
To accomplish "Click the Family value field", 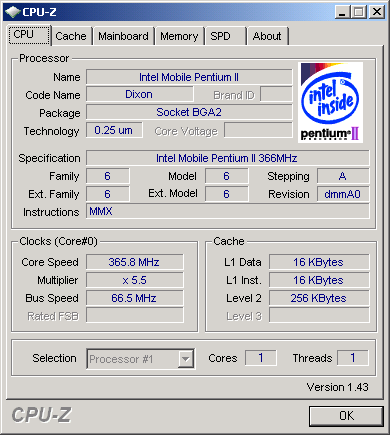I will coord(108,176).
